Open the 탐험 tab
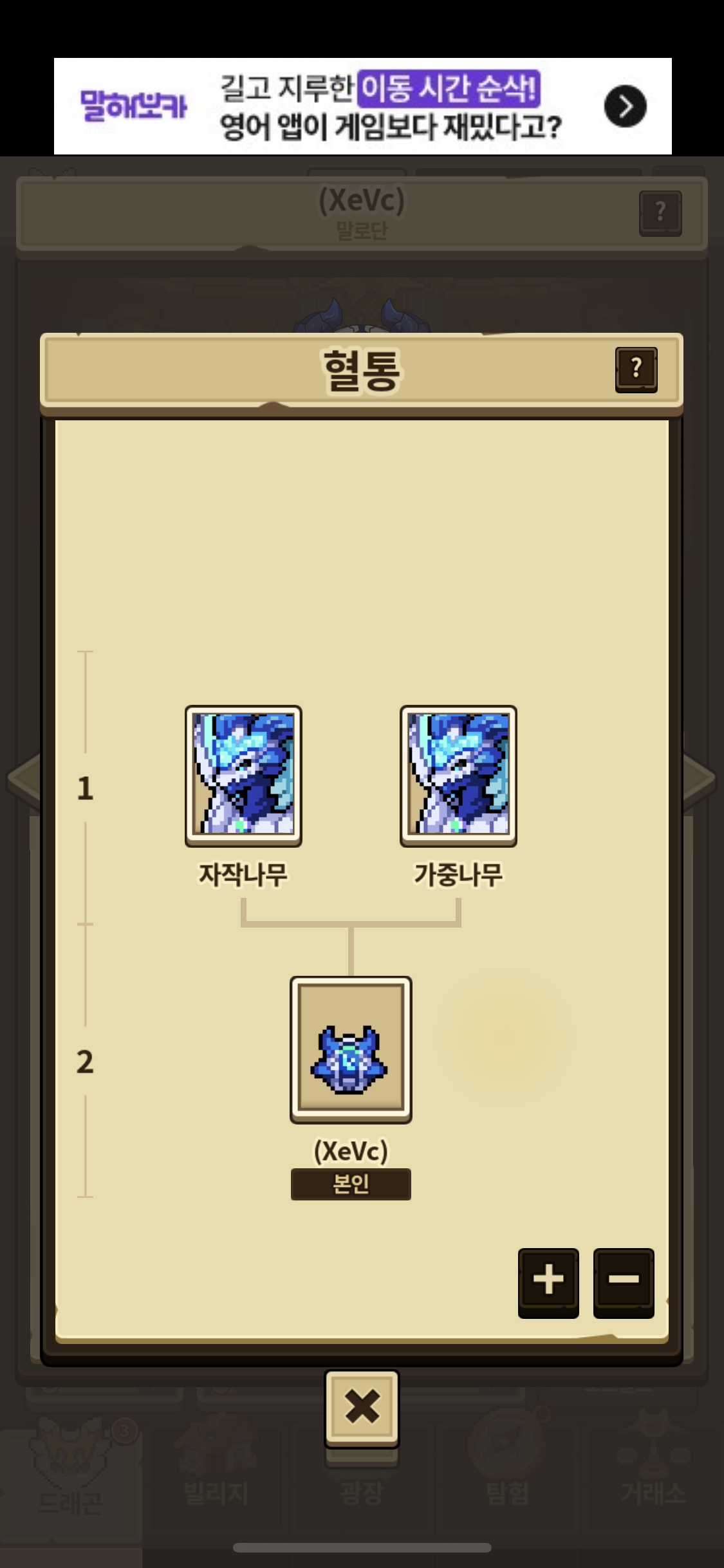This screenshot has height=1568, width=724. pos(508,1474)
